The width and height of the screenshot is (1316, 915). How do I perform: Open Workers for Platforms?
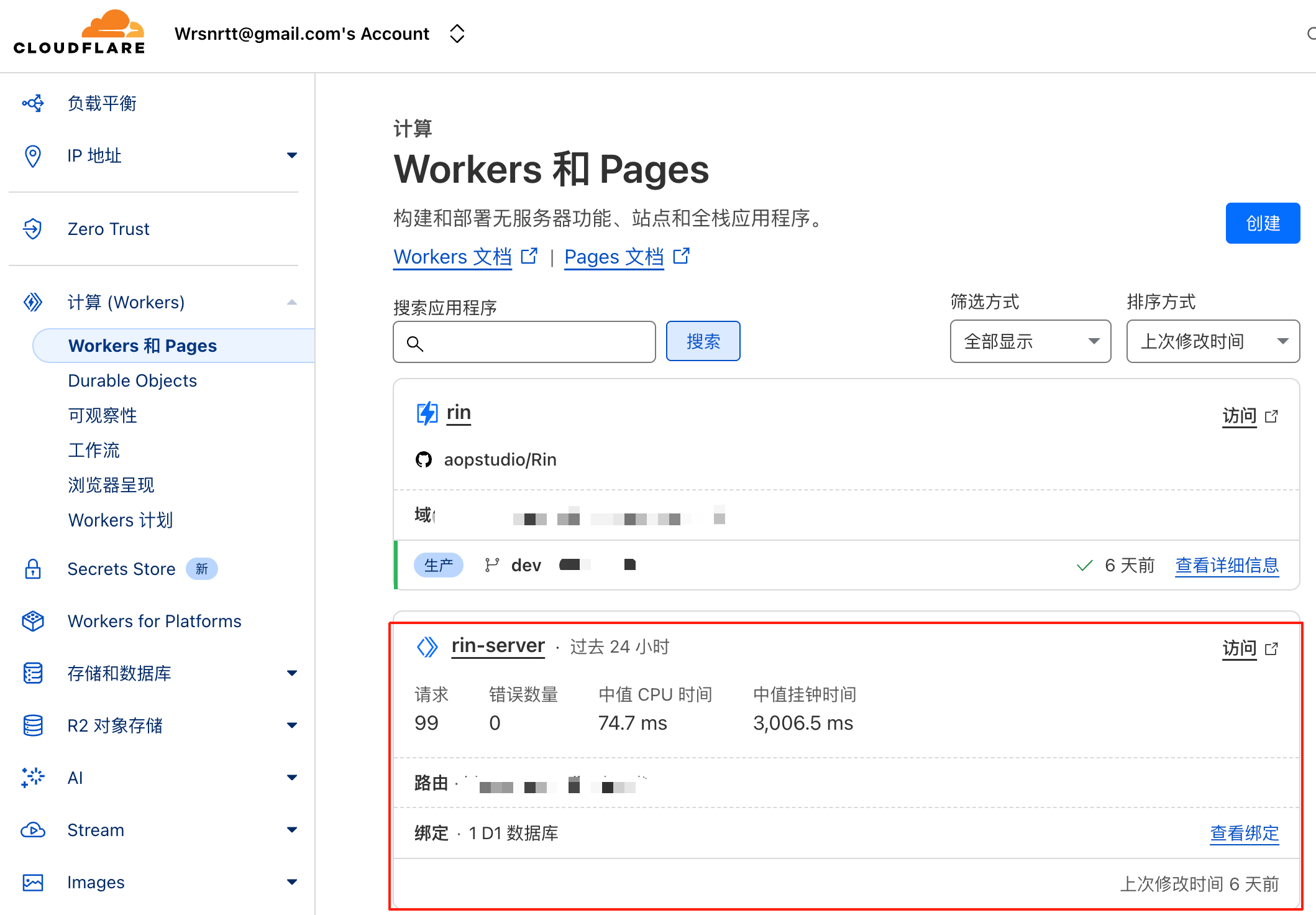(154, 621)
